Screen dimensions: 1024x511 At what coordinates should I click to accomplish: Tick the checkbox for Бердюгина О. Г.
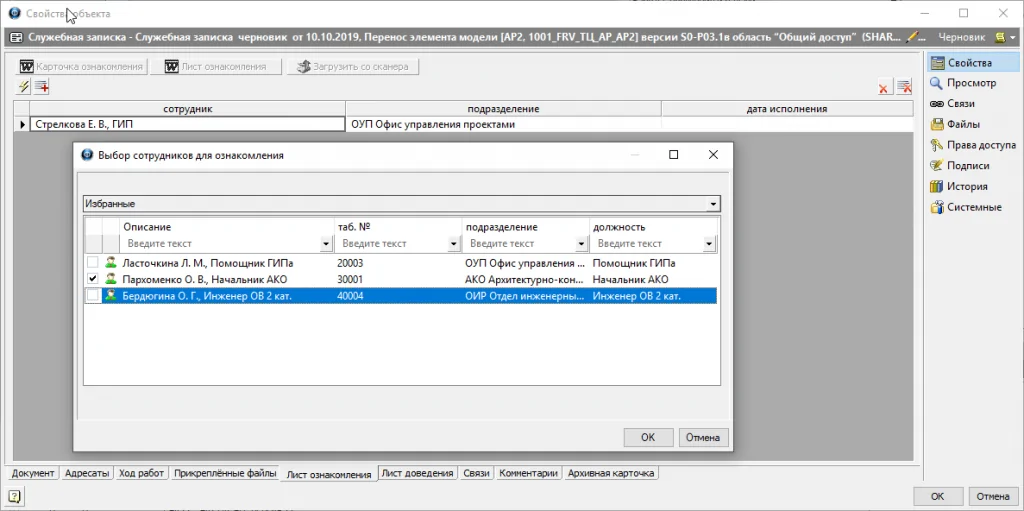tap(93, 296)
